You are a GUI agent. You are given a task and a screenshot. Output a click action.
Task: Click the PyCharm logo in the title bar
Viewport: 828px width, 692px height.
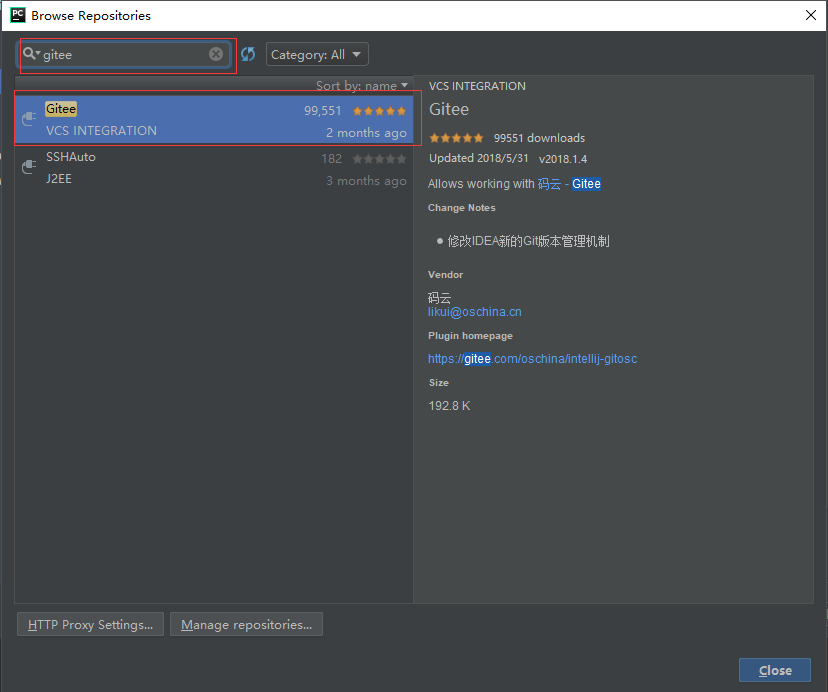coord(18,15)
